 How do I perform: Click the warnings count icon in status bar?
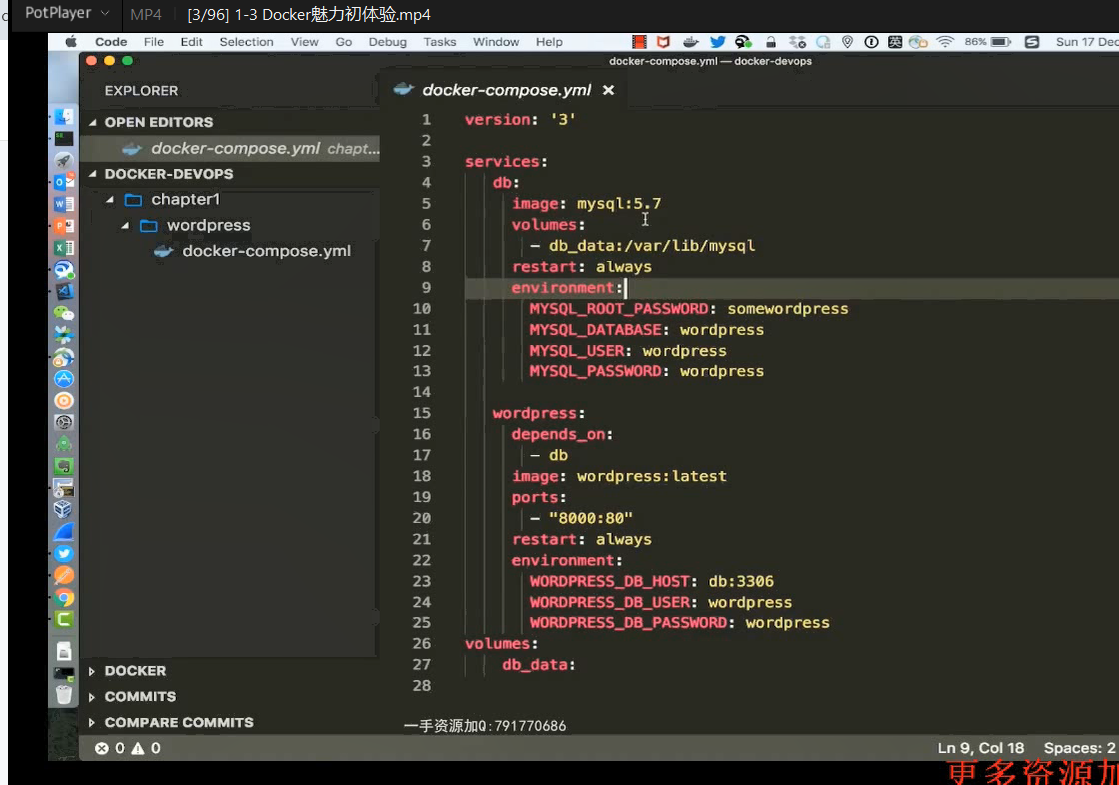[138, 748]
